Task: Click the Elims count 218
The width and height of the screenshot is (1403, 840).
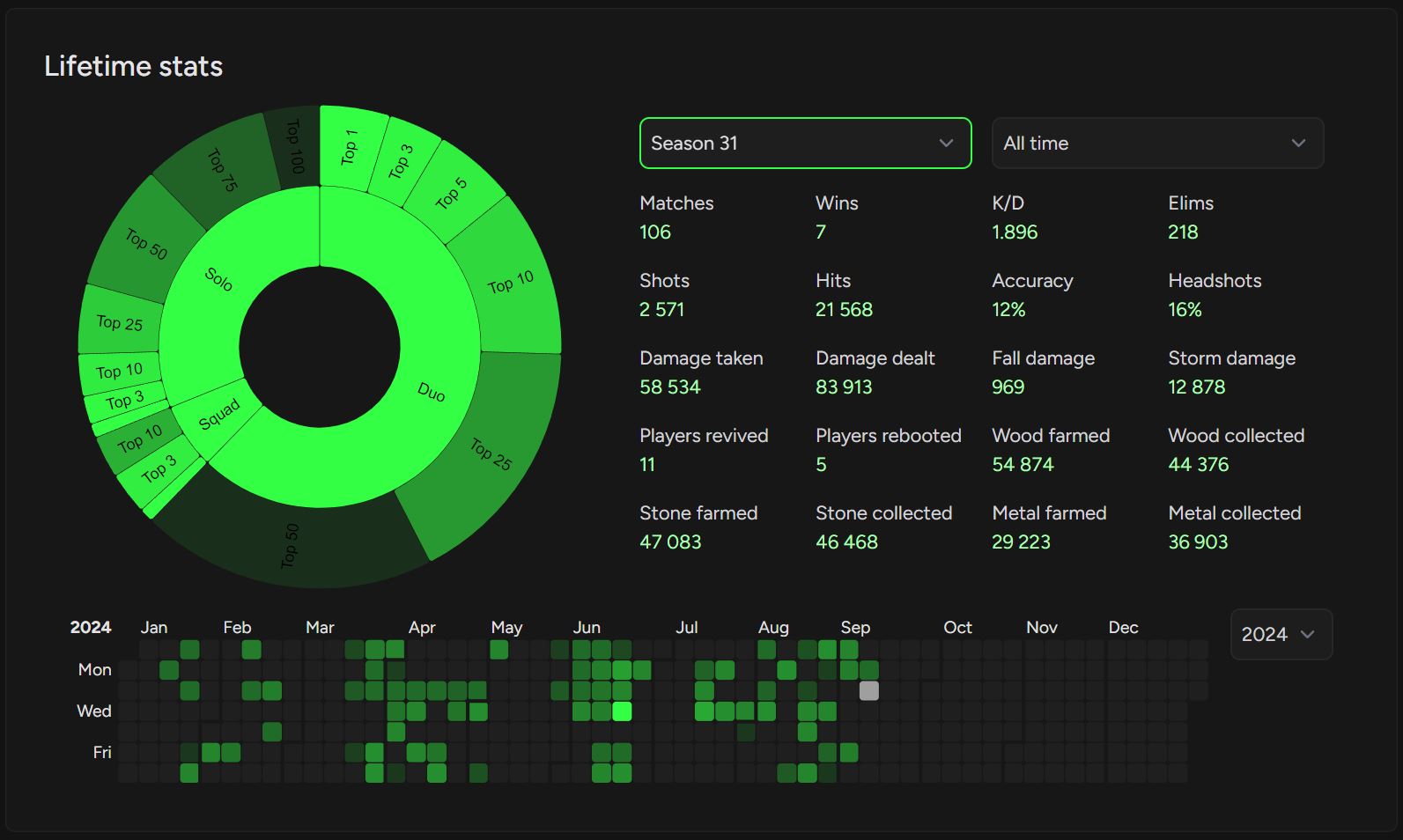Action: 1183,232
